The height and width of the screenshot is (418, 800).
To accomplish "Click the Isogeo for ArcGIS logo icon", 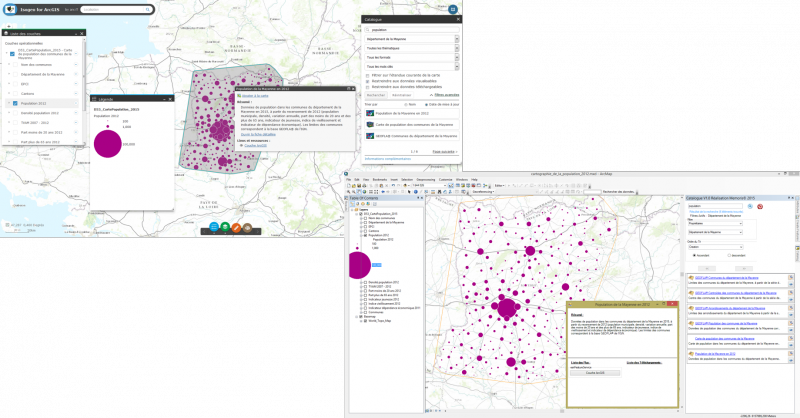I will pyautogui.click(x=9, y=9).
